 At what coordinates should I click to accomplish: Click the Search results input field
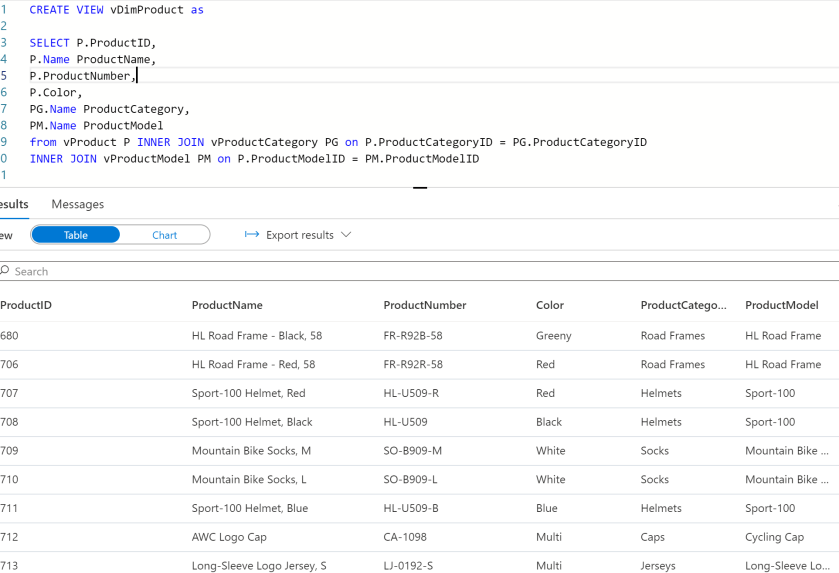pyautogui.click(x=420, y=271)
